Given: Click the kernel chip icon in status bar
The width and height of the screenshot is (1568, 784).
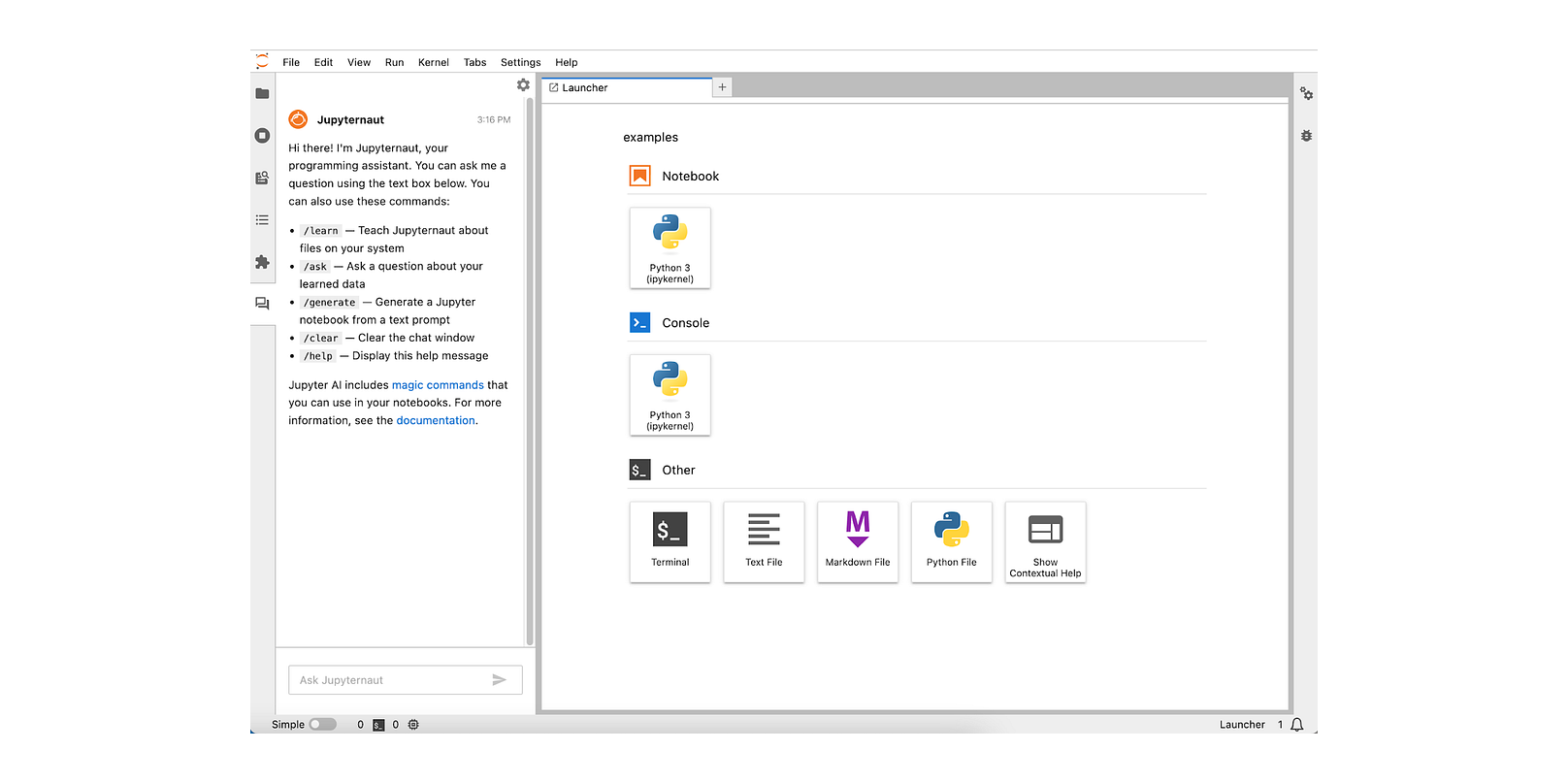Looking at the screenshot, I should [x=413, y=725].
